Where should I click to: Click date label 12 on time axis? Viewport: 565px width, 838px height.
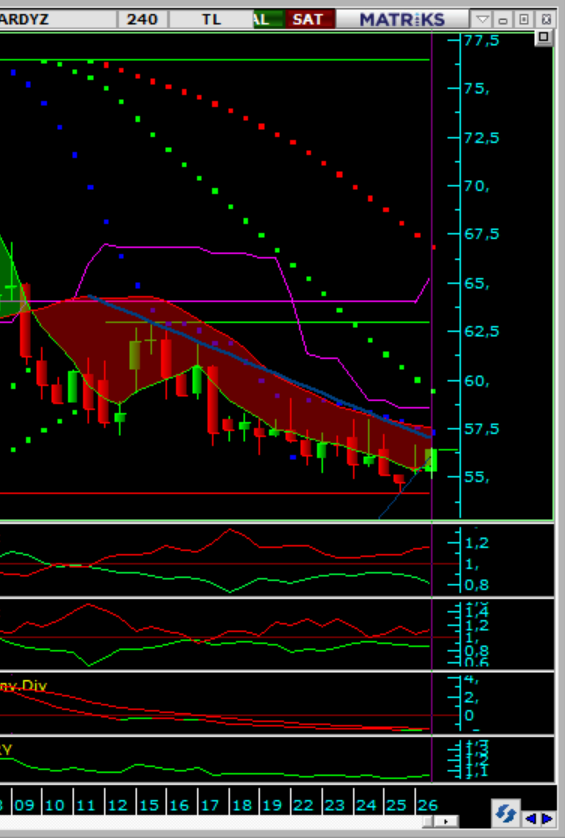(118, 805)
